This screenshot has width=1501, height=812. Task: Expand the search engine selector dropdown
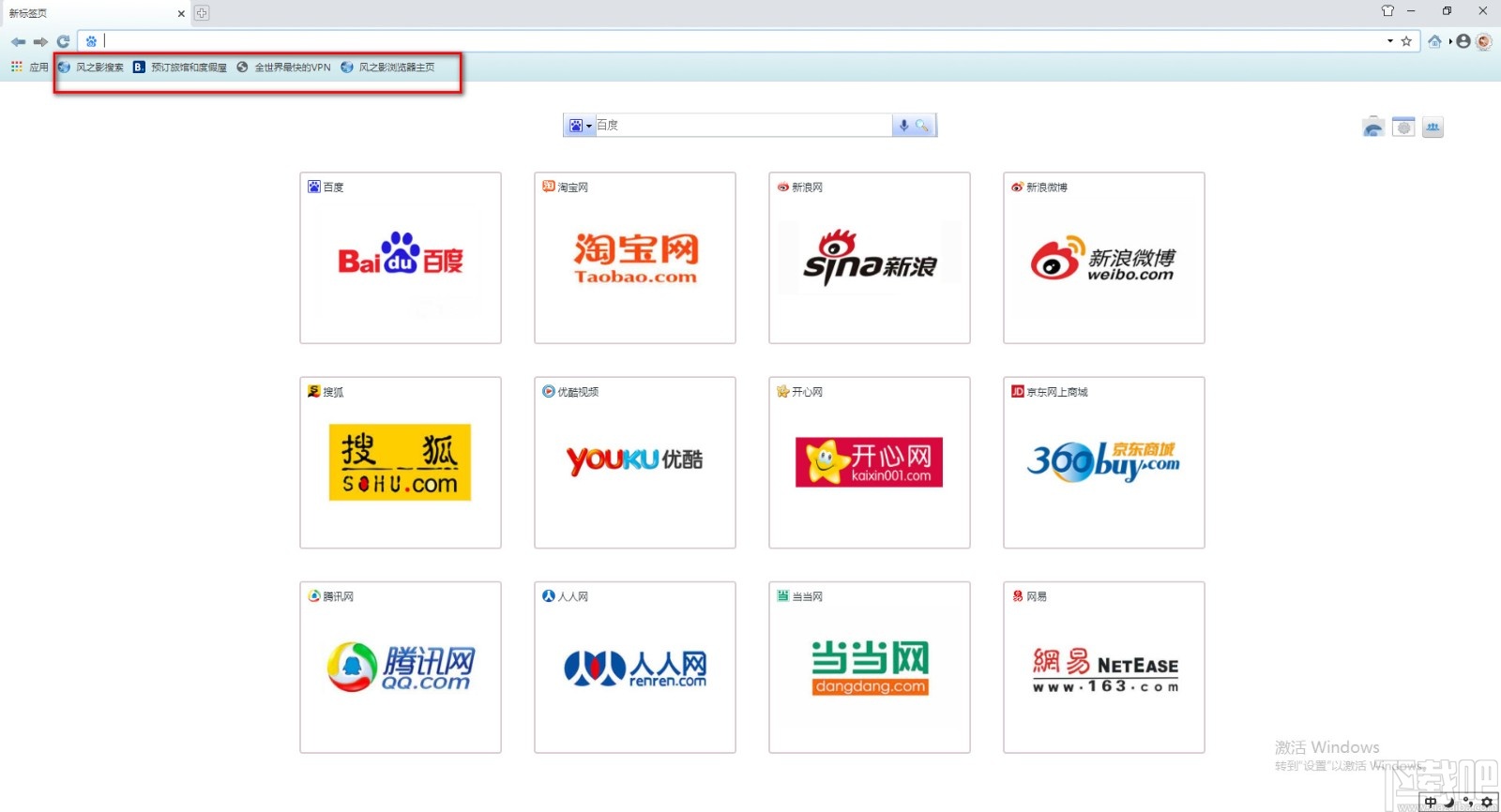581,126
